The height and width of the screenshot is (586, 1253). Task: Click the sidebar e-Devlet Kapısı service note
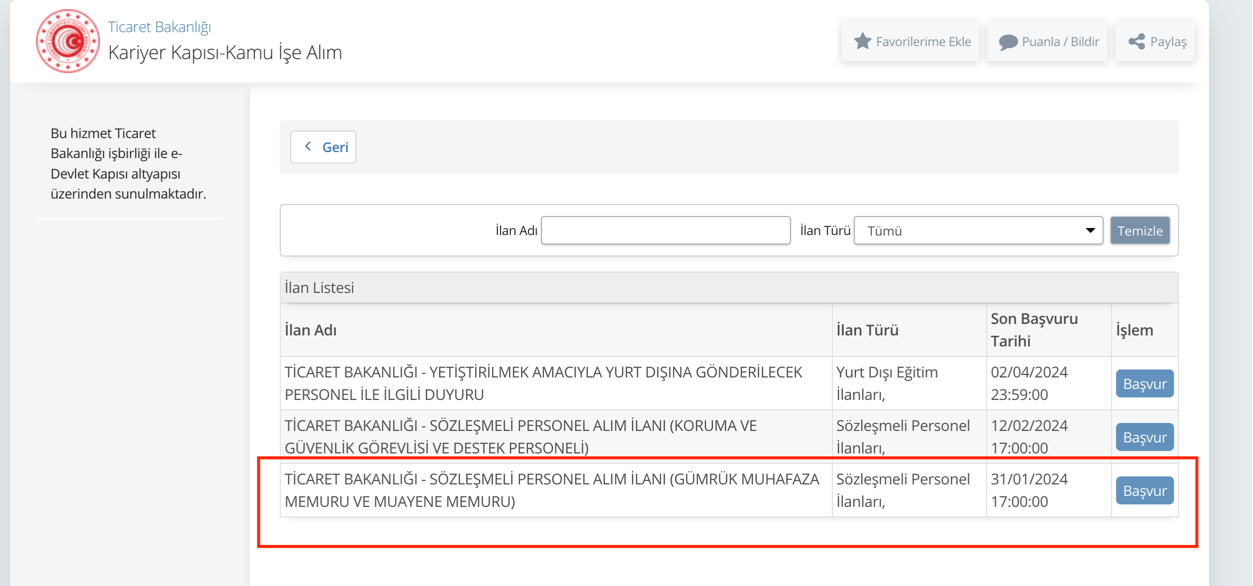pyautogui.click(x=128, y=163)
